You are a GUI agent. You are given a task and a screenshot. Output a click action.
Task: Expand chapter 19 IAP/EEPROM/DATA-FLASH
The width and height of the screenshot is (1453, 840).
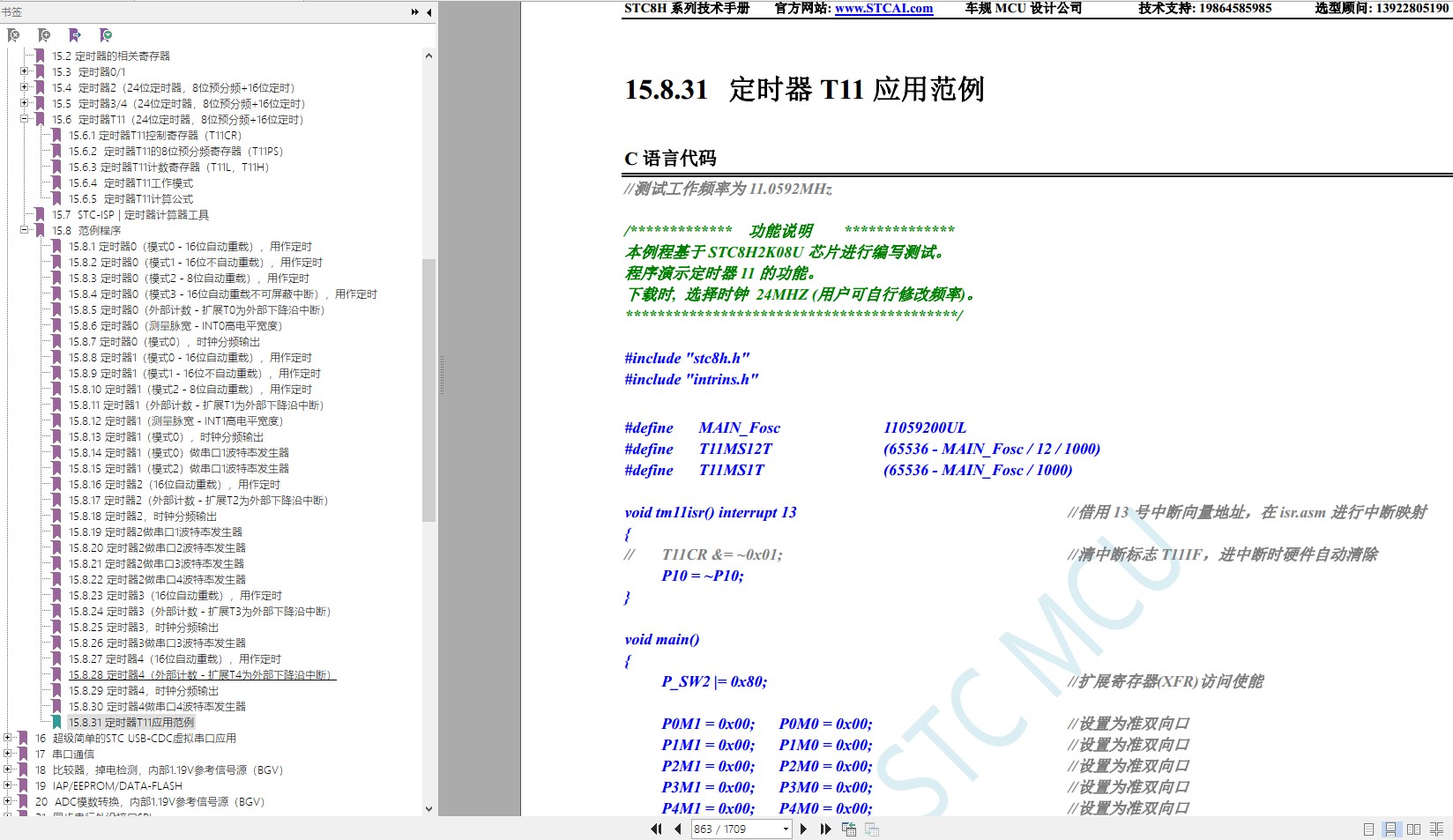click(8, 785)
